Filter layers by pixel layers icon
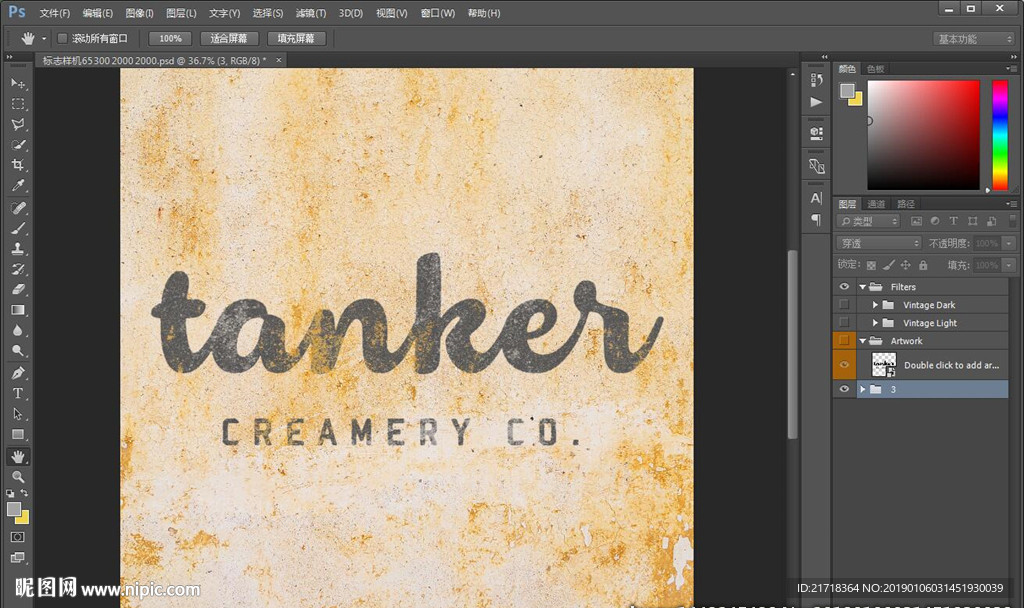1024x608 pixels. (916, 221)
